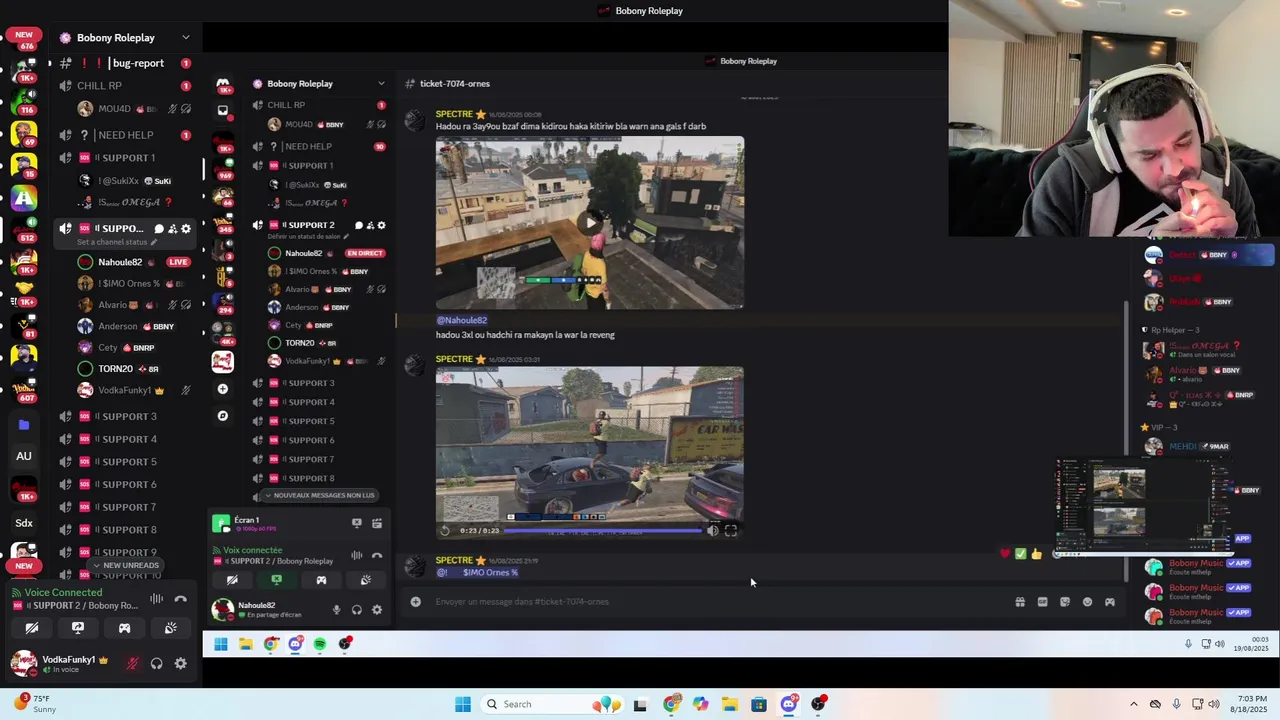Add thumbs up reaction to SPECTRE message
The image size is (1280, 720).
(1036, 554)
